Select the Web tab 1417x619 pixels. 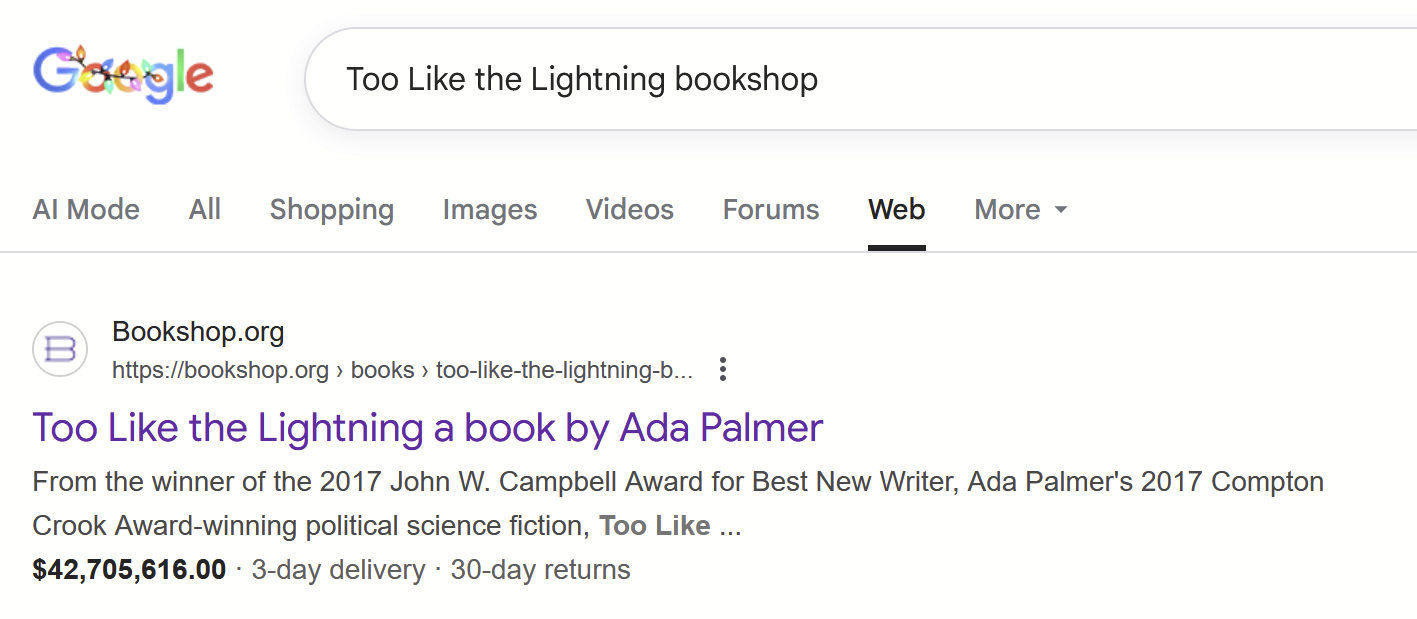click(x=897, y=210)
